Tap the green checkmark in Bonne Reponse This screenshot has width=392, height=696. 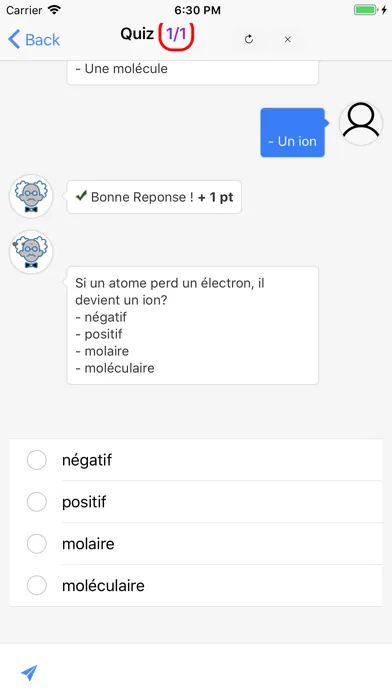(x=81, y=196)
